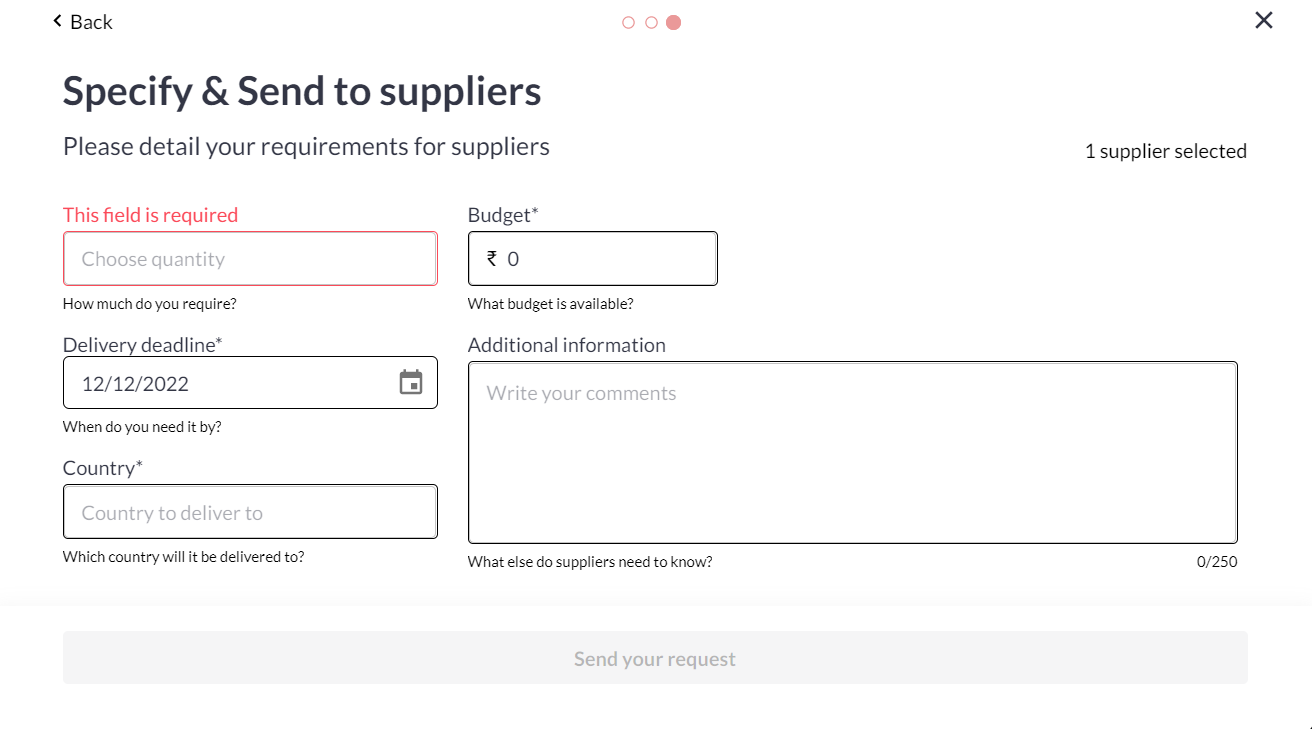Click the Delivery deadline label

click(x=142, y=345)
